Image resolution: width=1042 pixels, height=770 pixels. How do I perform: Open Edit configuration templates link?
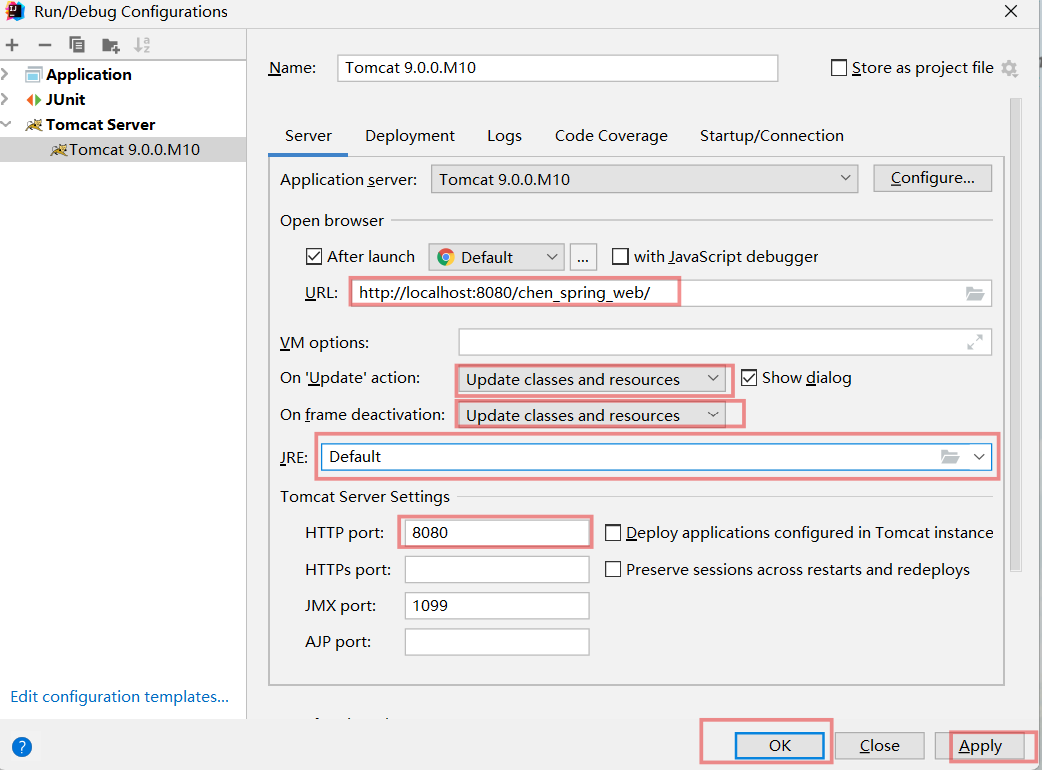120,696
